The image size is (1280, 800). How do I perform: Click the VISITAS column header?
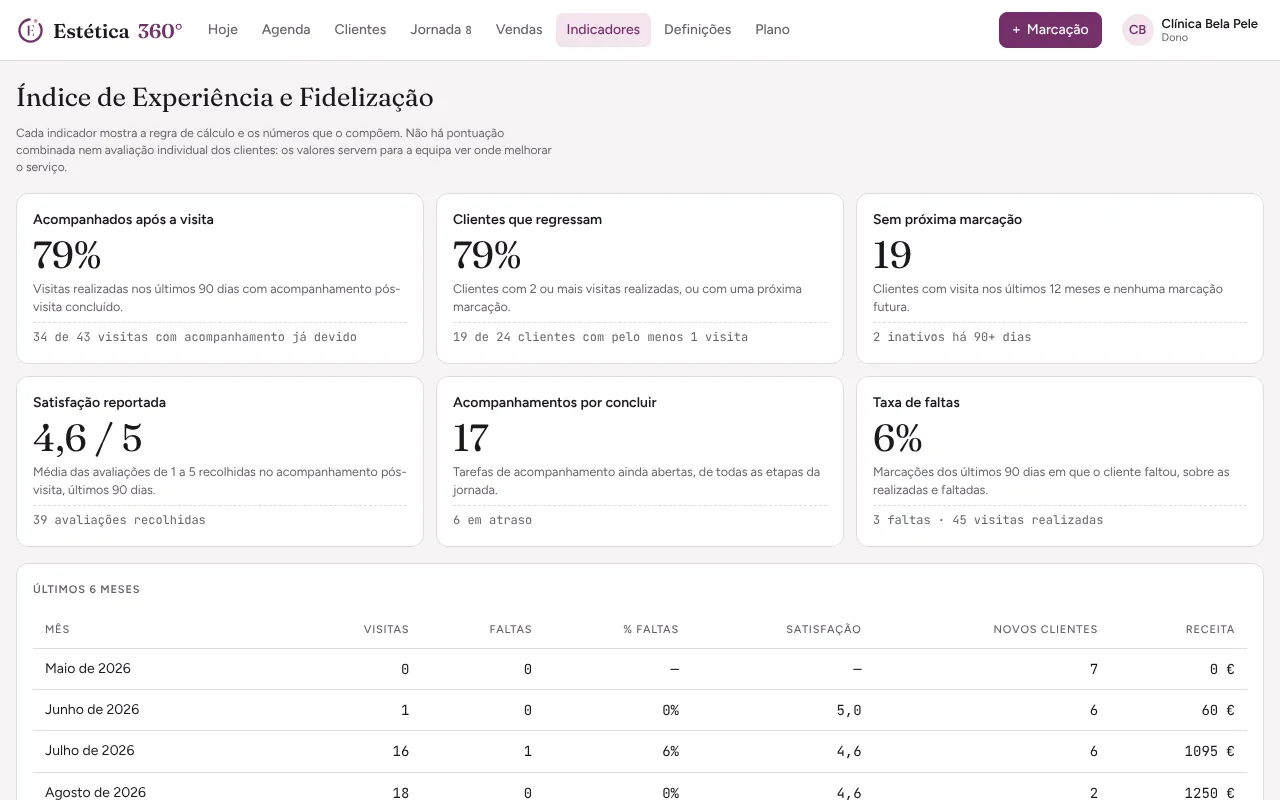386,629
